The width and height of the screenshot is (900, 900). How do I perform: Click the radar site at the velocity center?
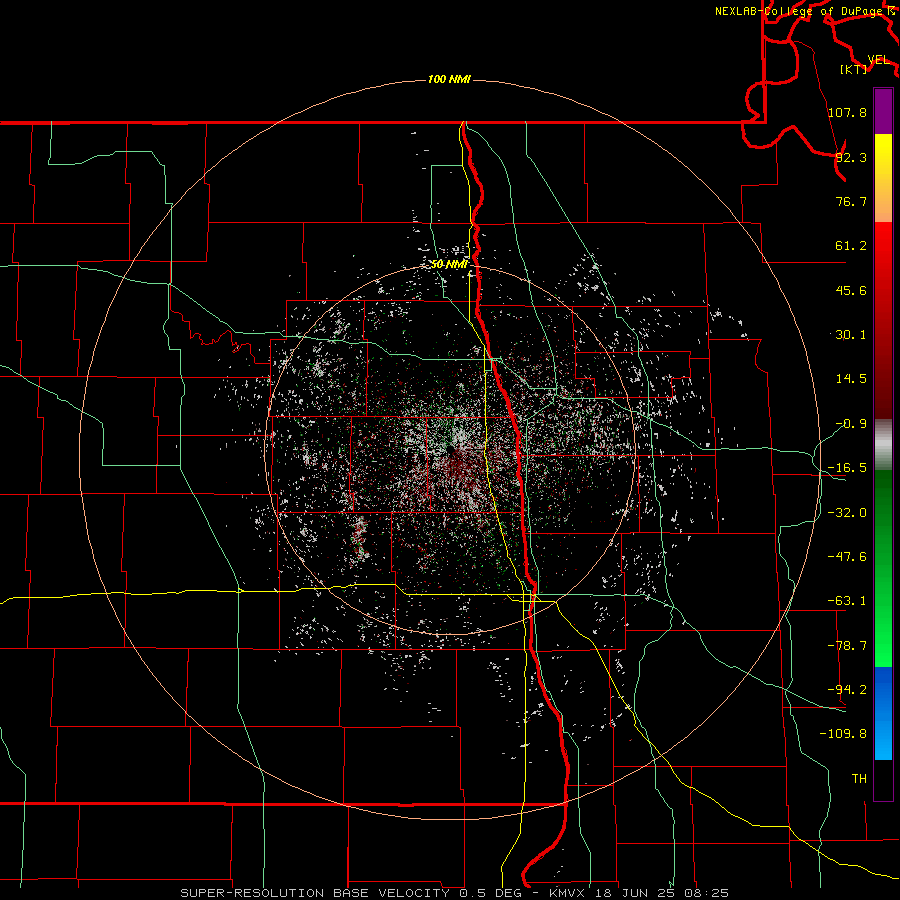[451, 449]
